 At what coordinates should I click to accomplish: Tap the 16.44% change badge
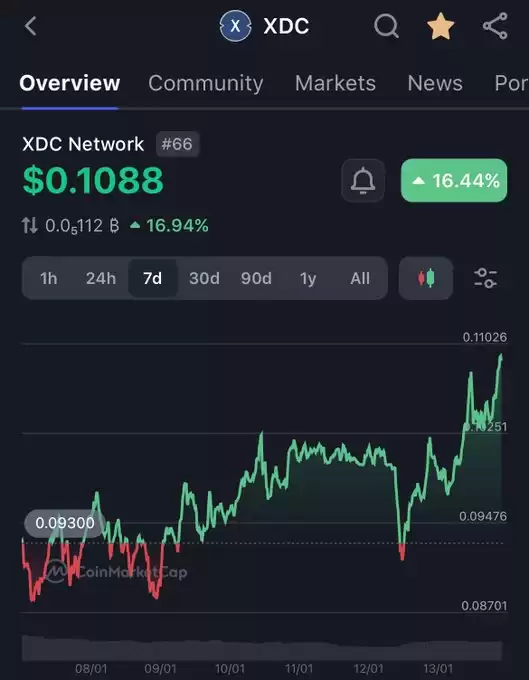coord(454,180)
